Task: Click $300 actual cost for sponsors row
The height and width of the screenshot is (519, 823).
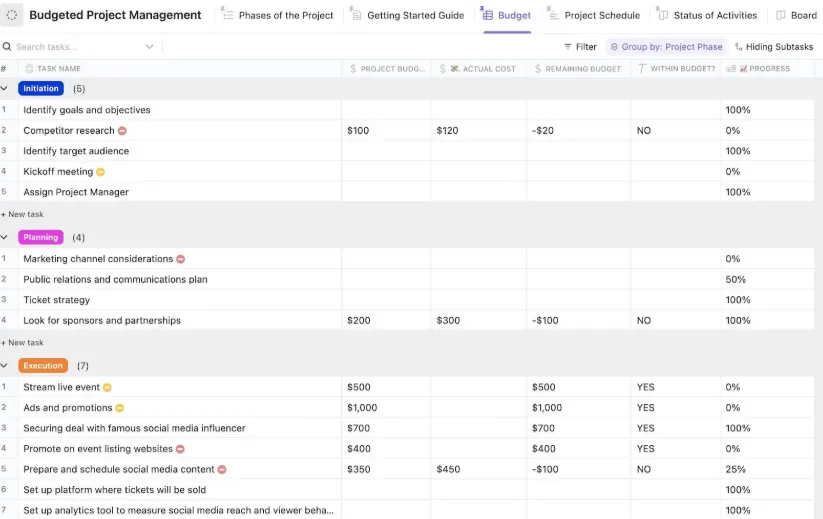Action: coord(448,321)
